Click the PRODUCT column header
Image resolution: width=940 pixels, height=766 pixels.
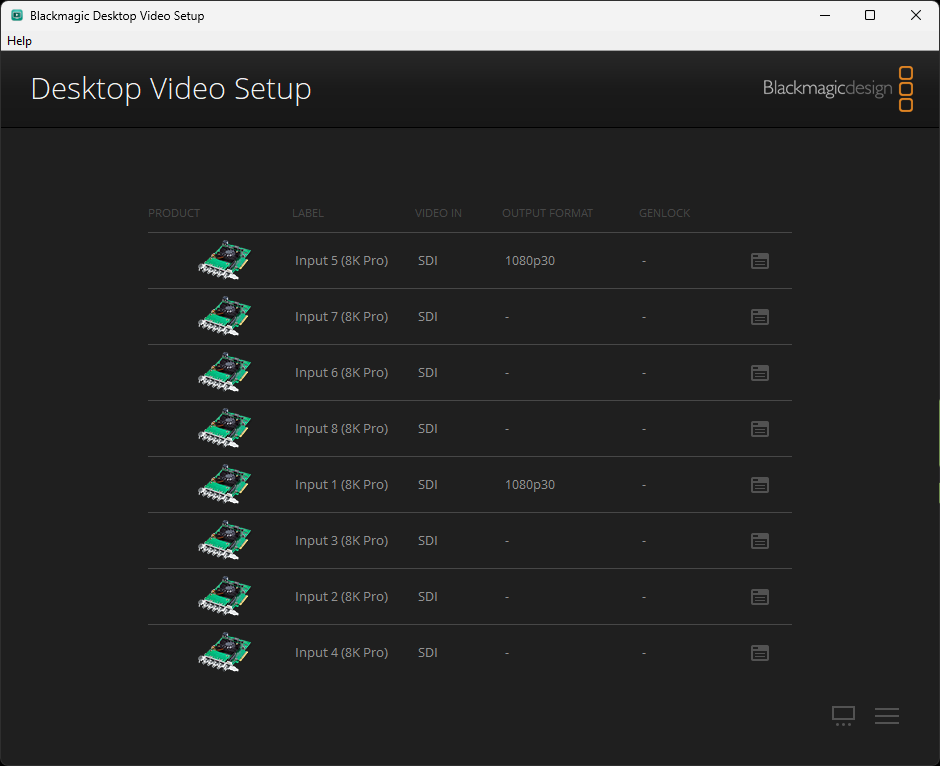pos(174,213)
